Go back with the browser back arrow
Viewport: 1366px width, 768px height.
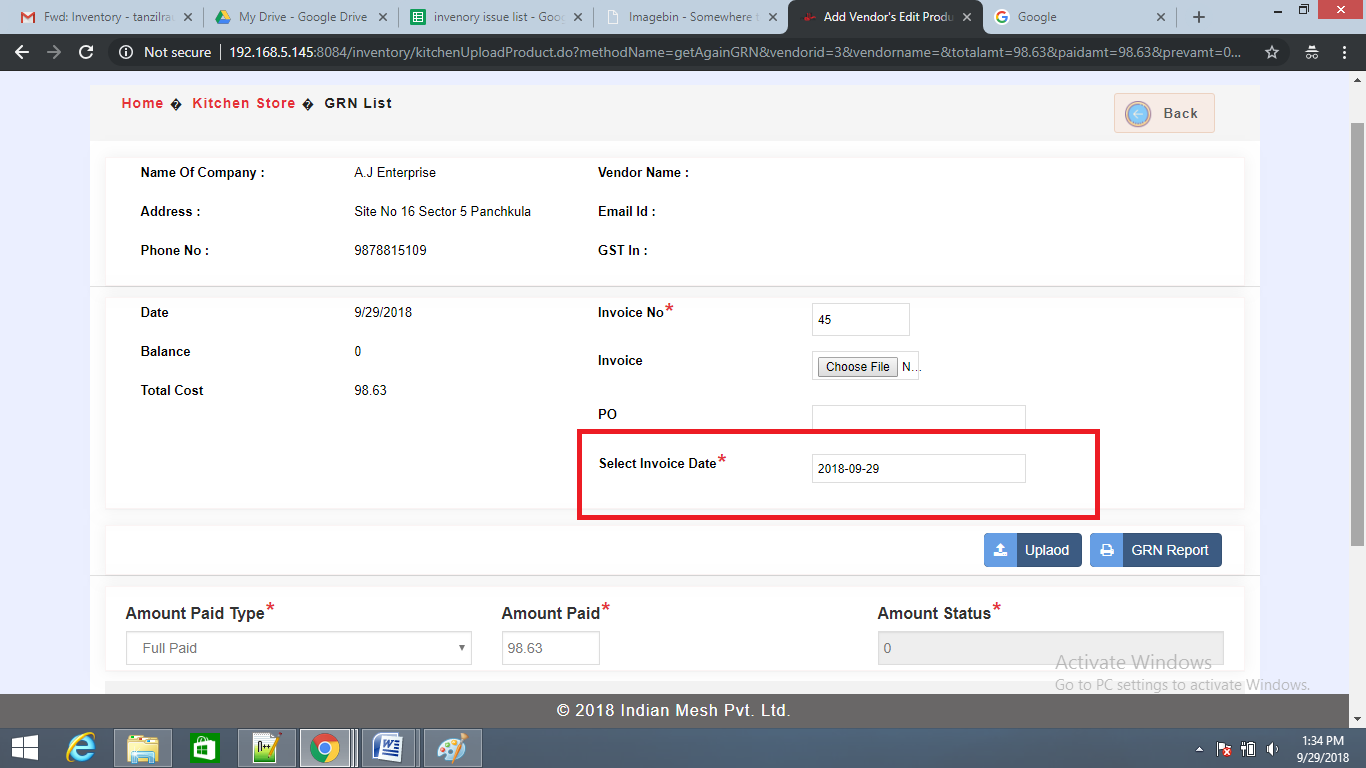click(x=22, y=52)
